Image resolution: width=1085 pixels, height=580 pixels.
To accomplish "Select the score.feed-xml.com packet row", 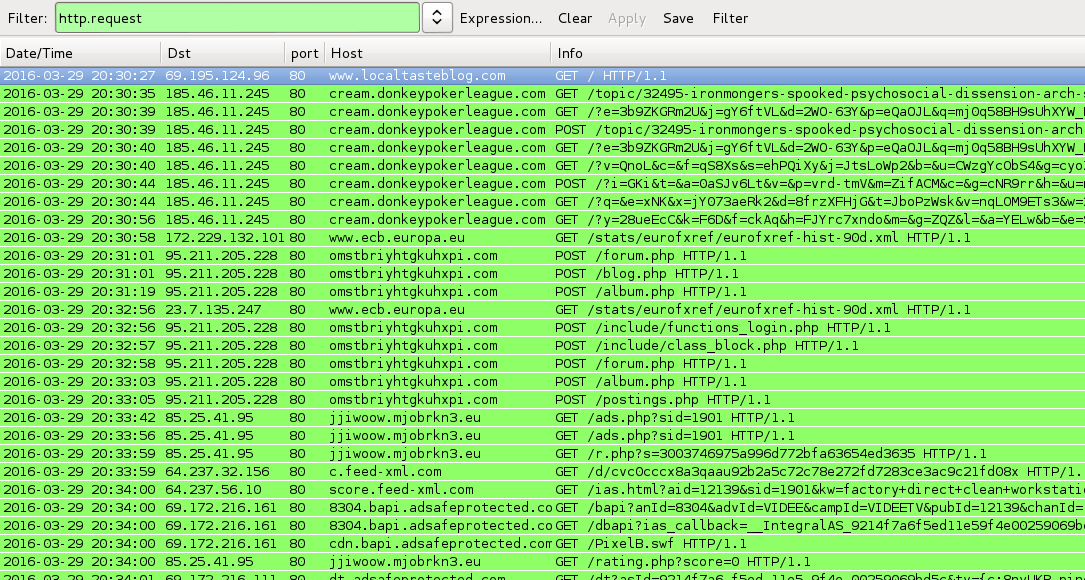I will (x=401, y=489).
